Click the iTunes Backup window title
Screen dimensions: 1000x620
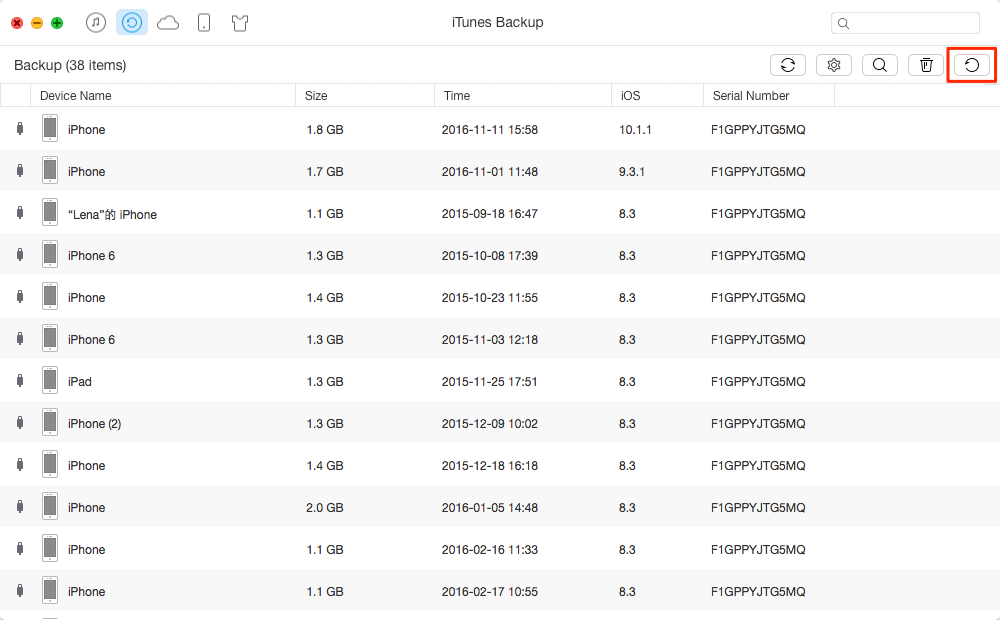497,22
